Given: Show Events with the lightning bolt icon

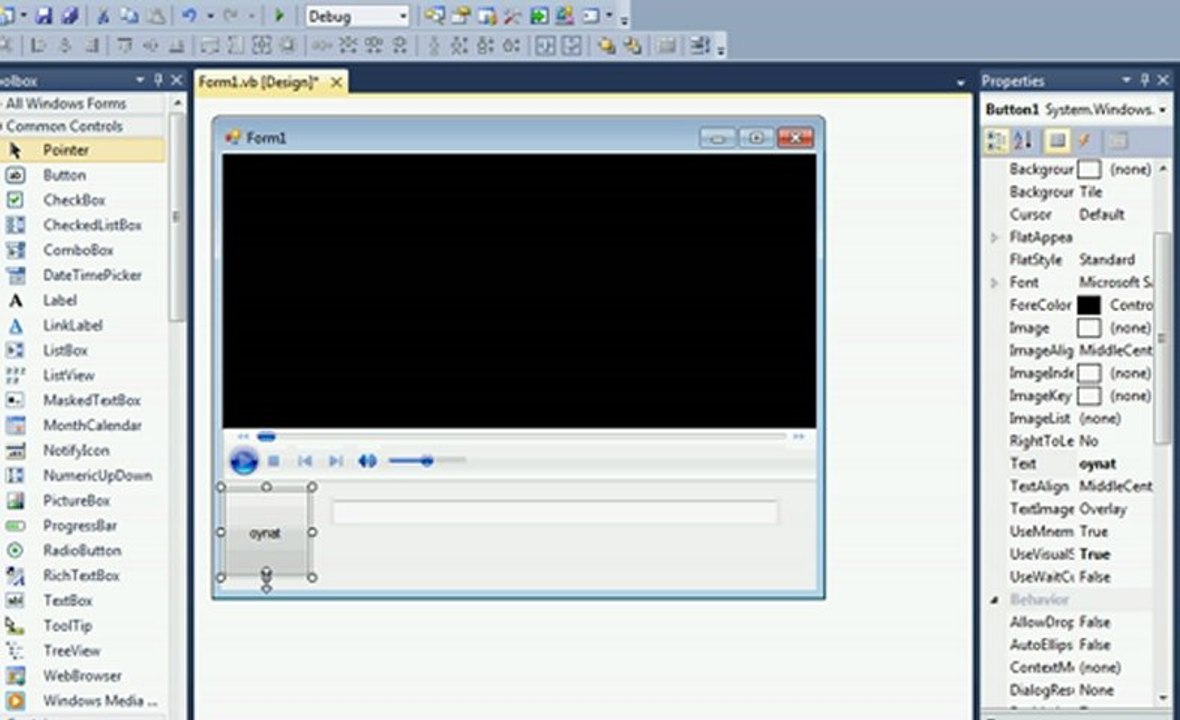Looking at the screenshot, I should 1084,141.
